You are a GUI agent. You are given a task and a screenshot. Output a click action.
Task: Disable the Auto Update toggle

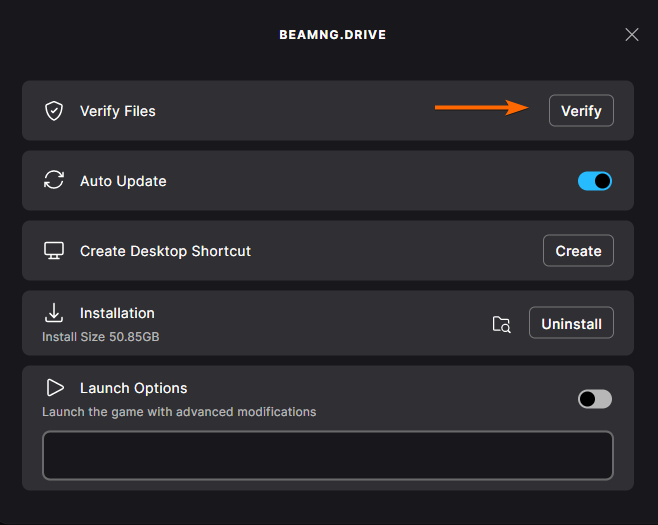pyautogui.click(x=595, y=181)
